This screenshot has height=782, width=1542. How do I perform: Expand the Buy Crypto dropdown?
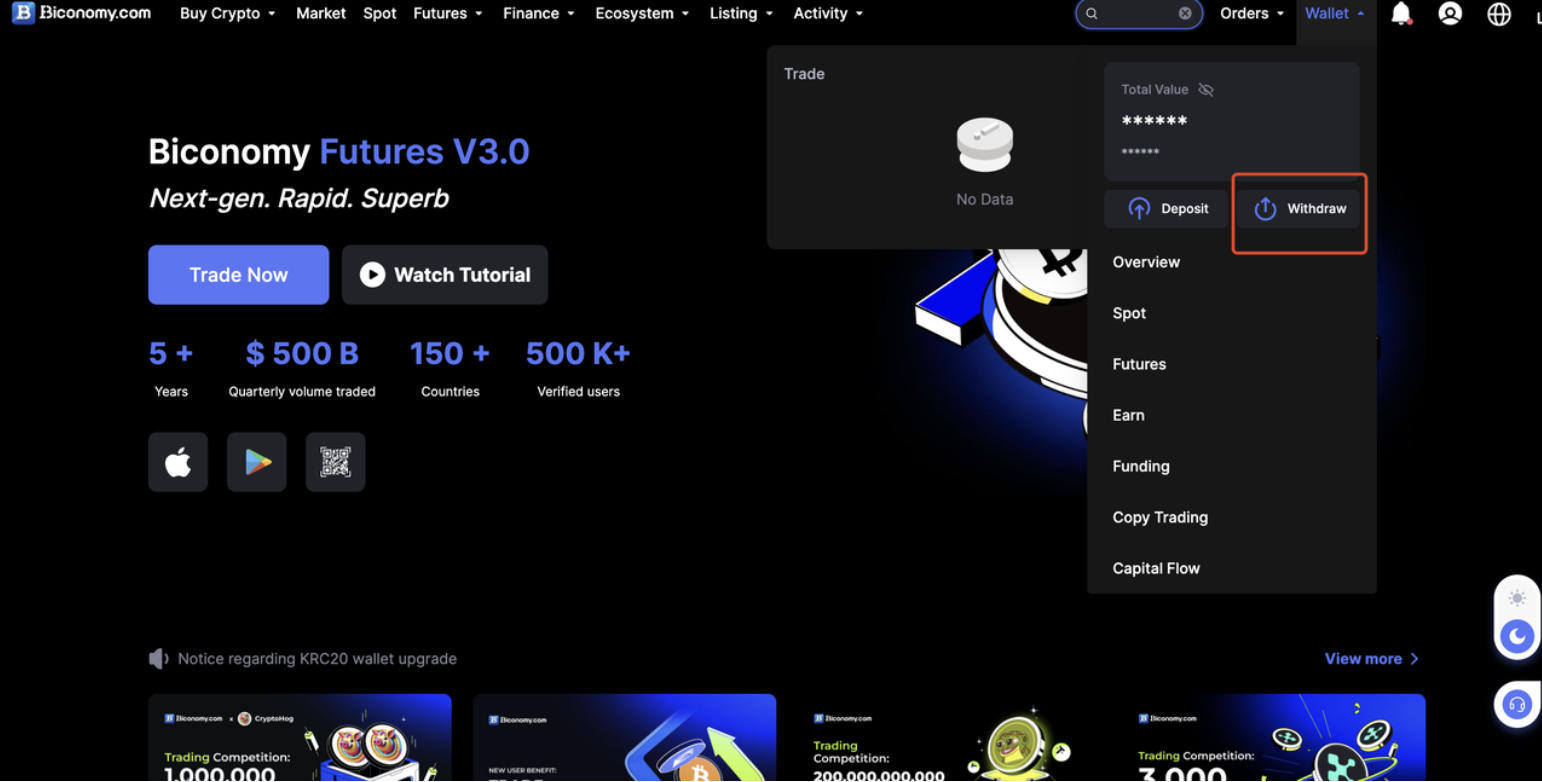coord(227,13)
